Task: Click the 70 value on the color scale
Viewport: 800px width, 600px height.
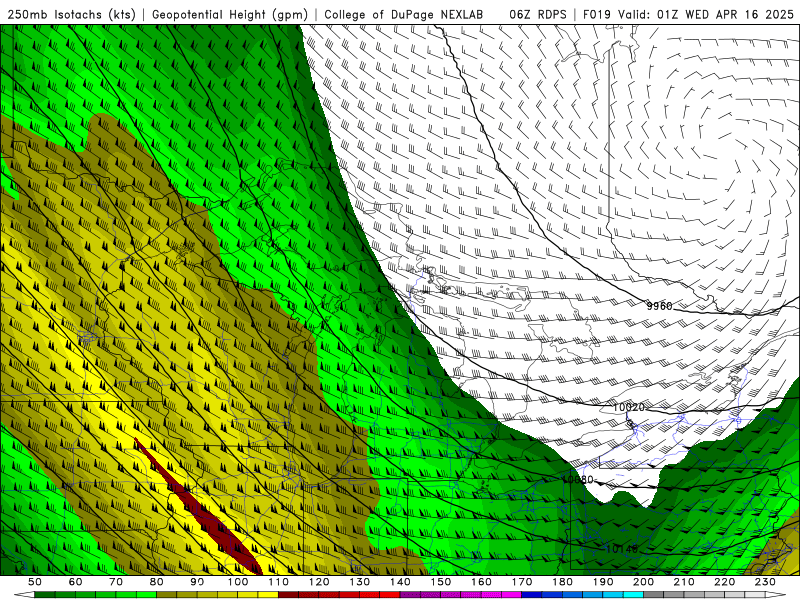Action: point(116,582)
